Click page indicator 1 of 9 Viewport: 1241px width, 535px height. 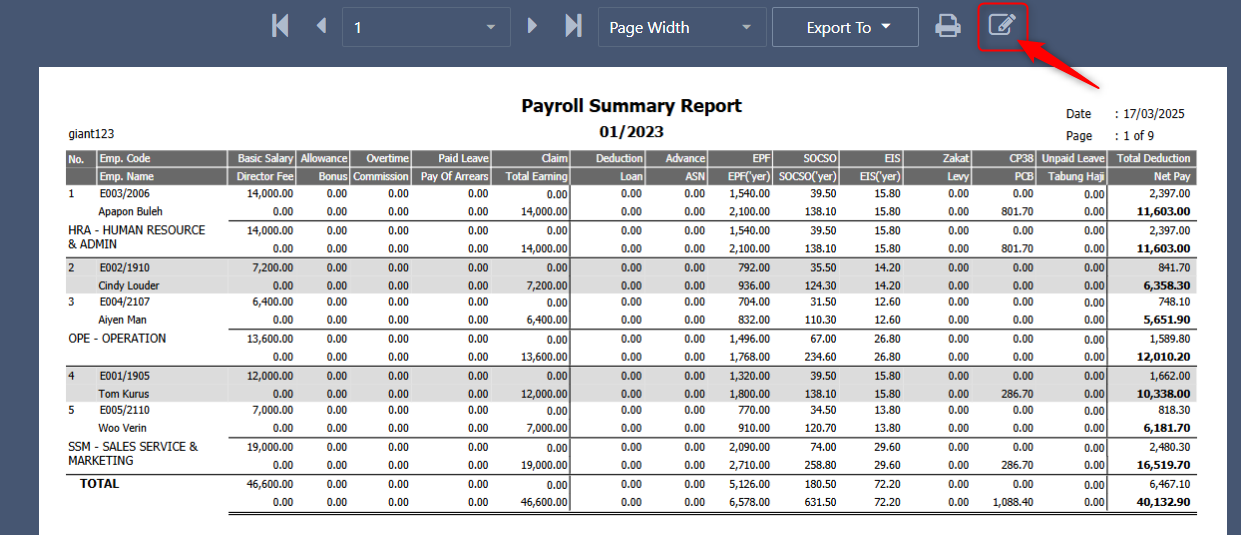click(x=1138, y=135)
